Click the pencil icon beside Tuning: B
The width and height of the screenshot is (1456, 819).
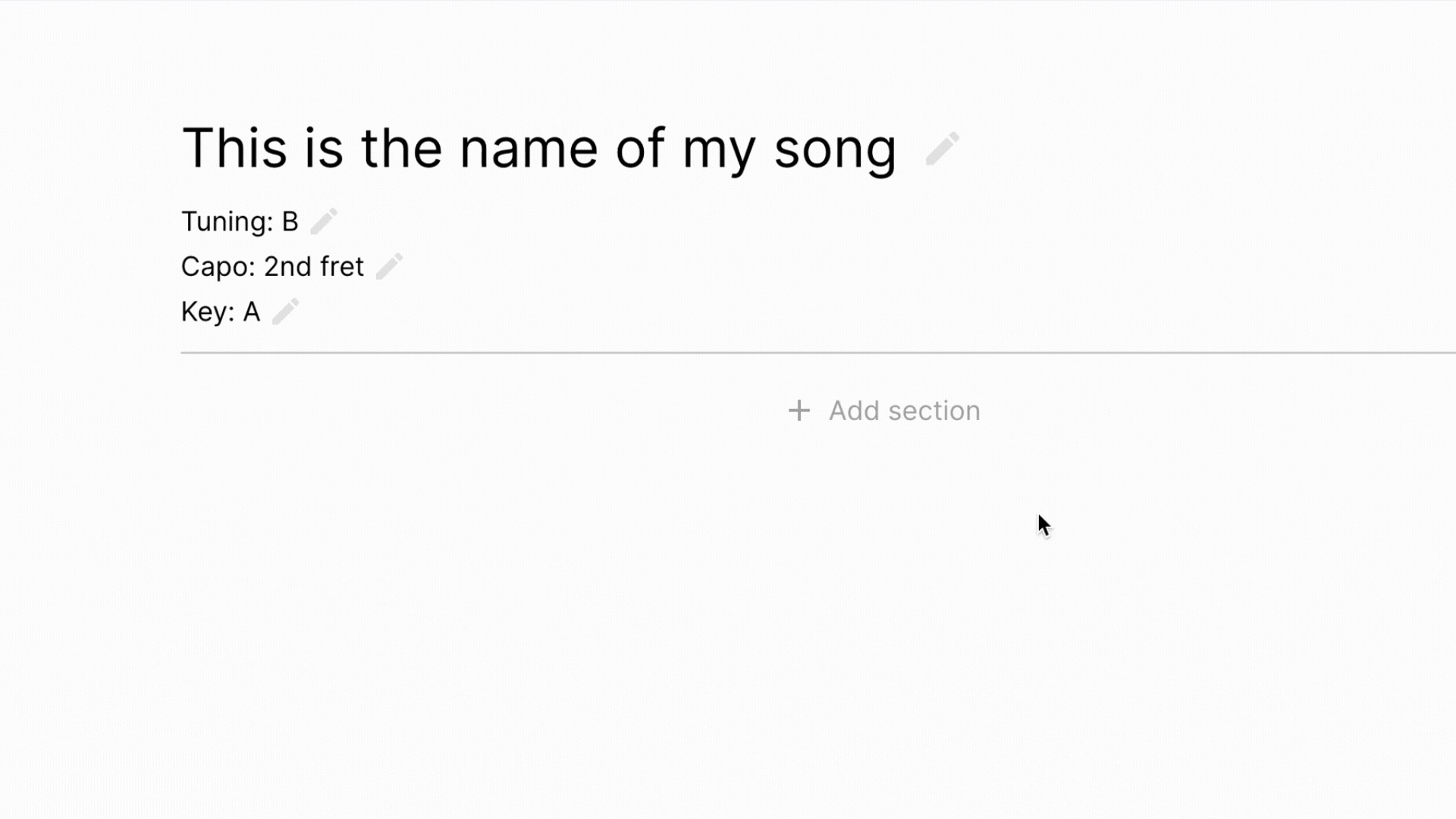tap(324, 221)
